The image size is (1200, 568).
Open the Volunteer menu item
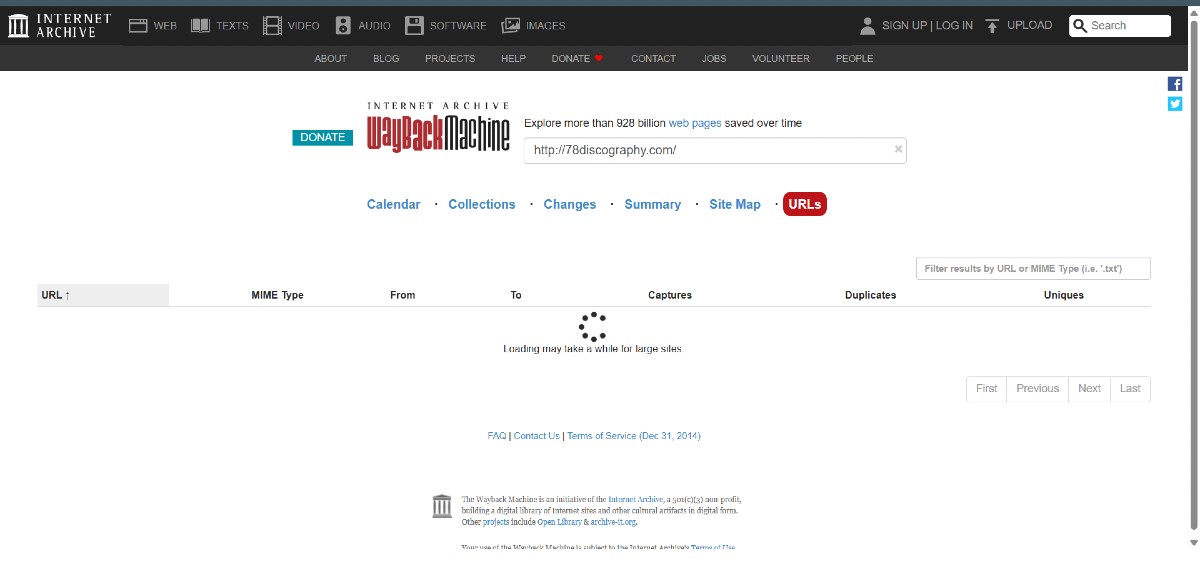[x=781, y=59]
